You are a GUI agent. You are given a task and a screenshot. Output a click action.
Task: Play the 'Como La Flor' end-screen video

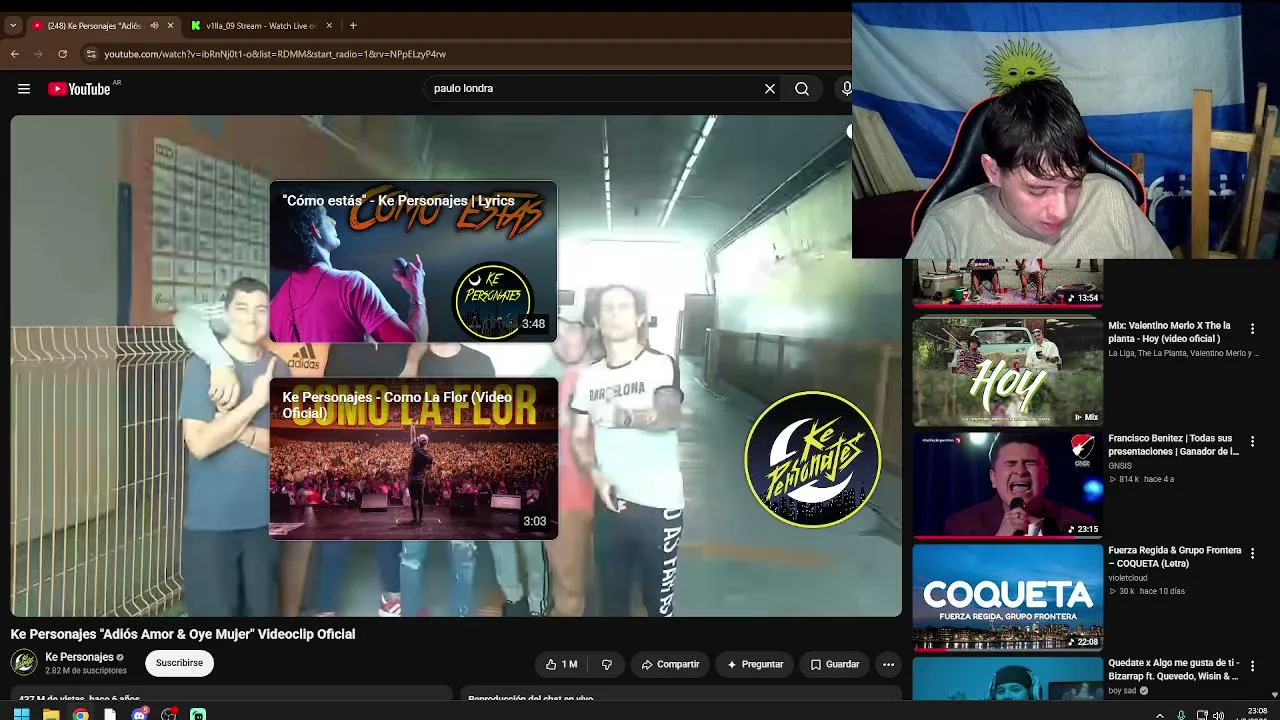(414, 459)
